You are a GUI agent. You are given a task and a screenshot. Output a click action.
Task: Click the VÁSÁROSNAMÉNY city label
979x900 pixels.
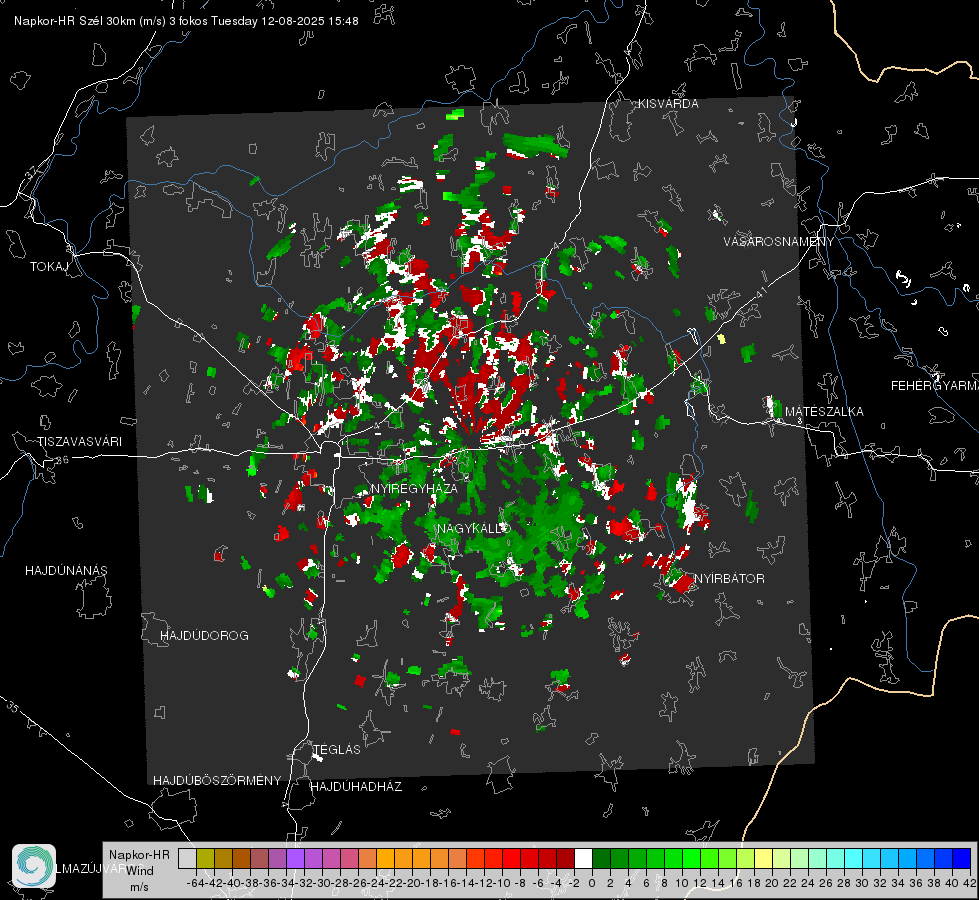779,242
